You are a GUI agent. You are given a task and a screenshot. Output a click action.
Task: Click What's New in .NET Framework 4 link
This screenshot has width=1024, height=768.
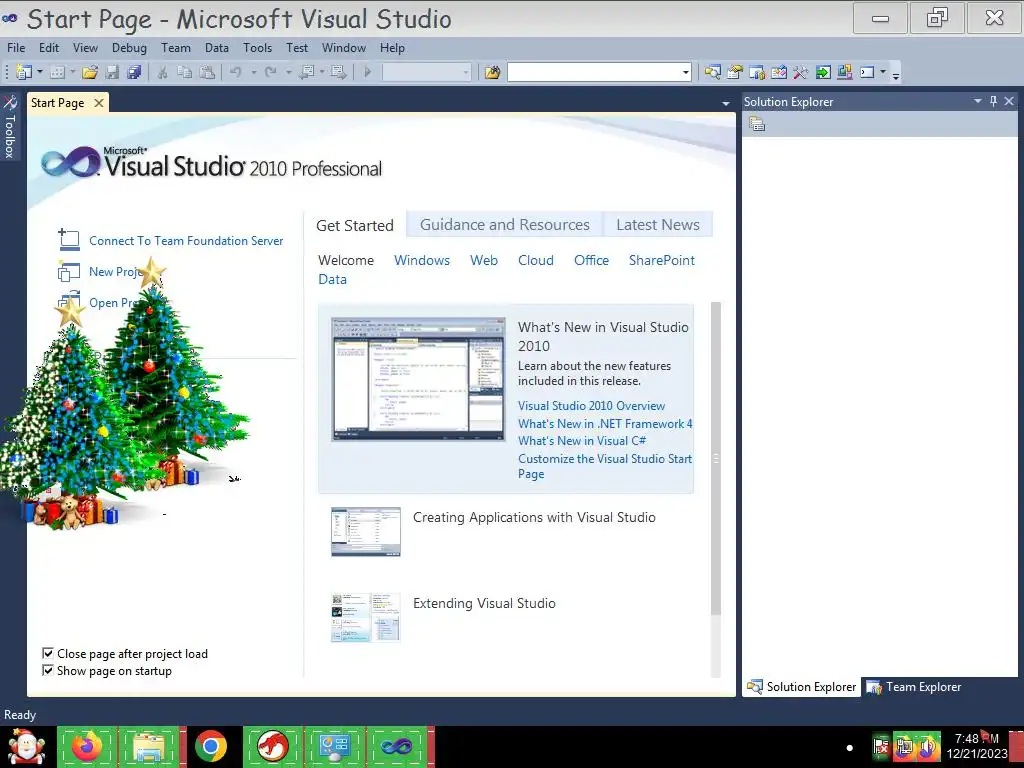[605, 424]
